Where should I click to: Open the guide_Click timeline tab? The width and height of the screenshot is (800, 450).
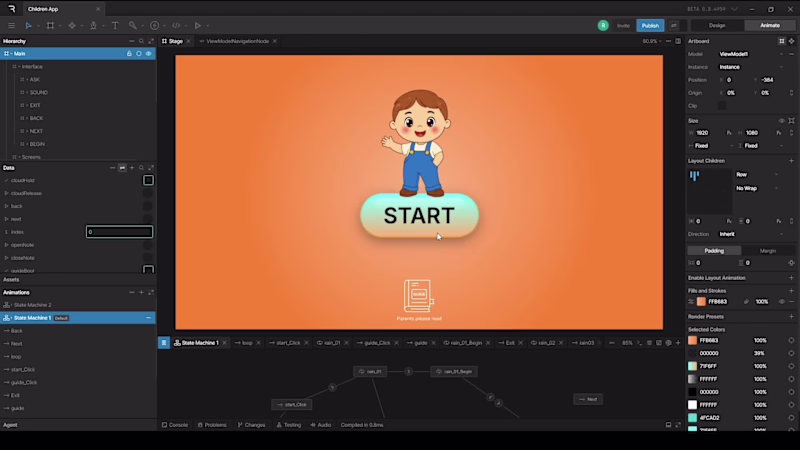pyautogui.click(x=377, y=343)
